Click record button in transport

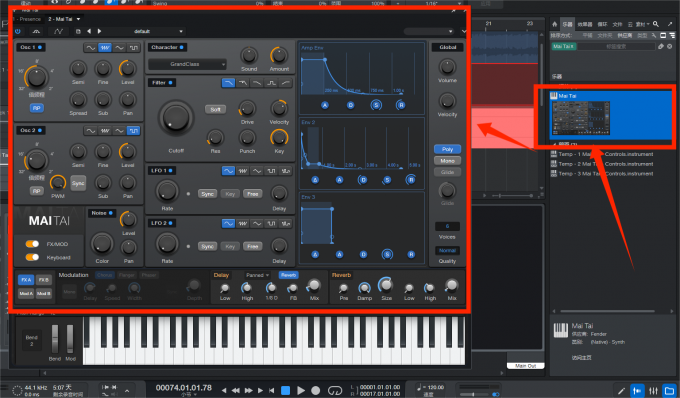tap(316, 390)
